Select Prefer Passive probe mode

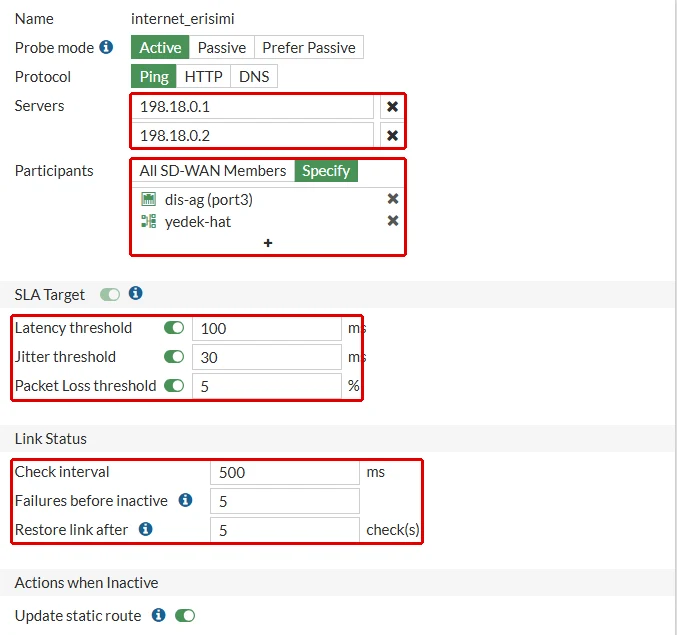pyautogui.click(x=309, y=47)
